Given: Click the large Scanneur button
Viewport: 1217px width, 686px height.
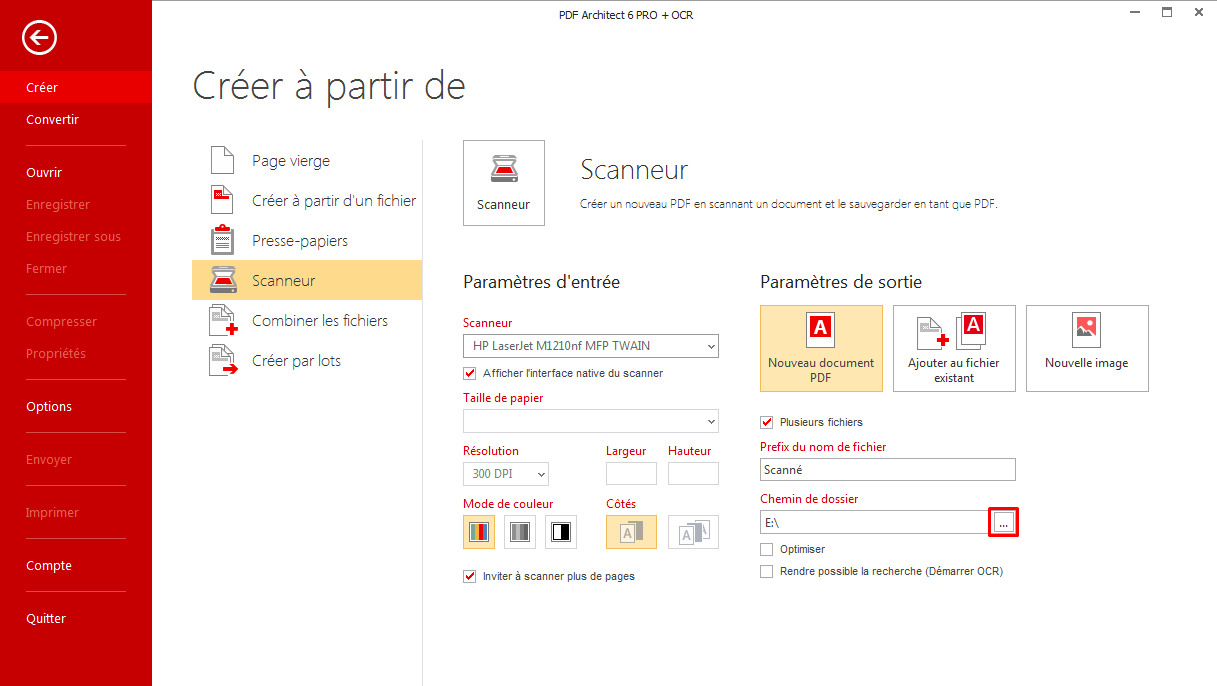Looking at the screenshot, I should coord(504,183).
